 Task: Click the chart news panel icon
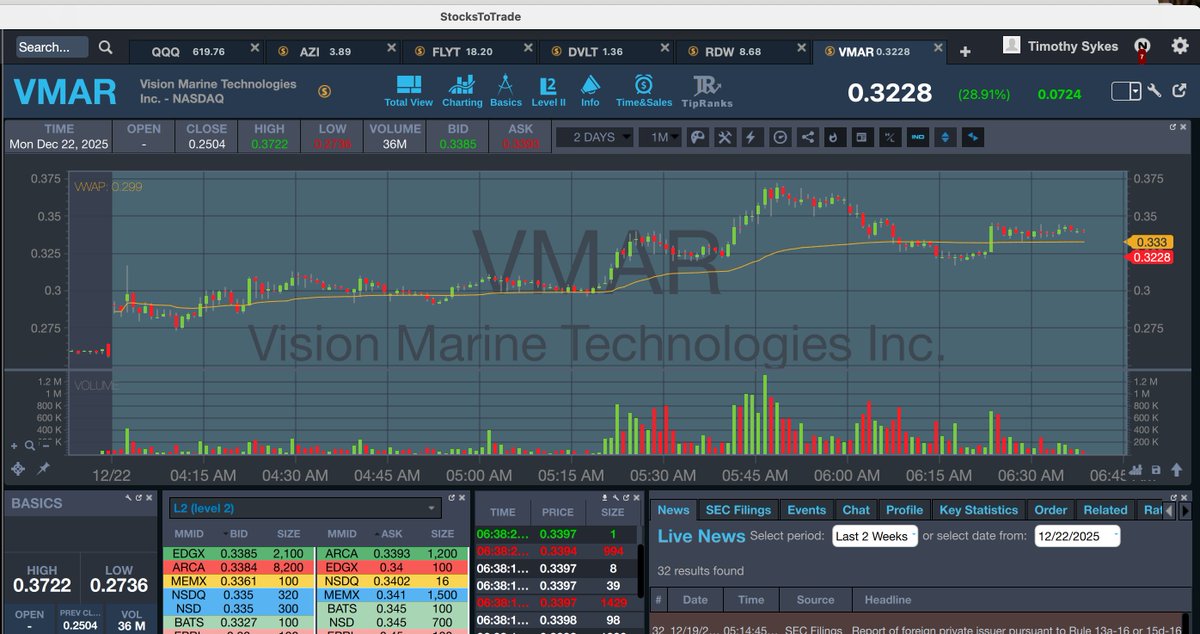pos(862,137)
